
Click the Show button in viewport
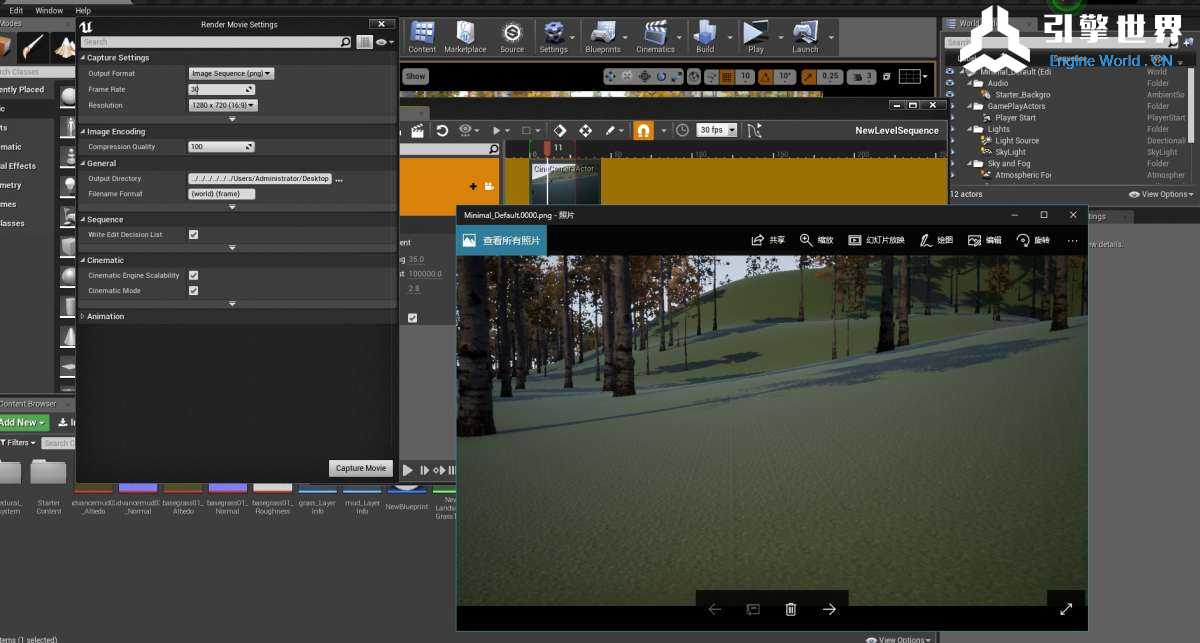click(415, 76)
